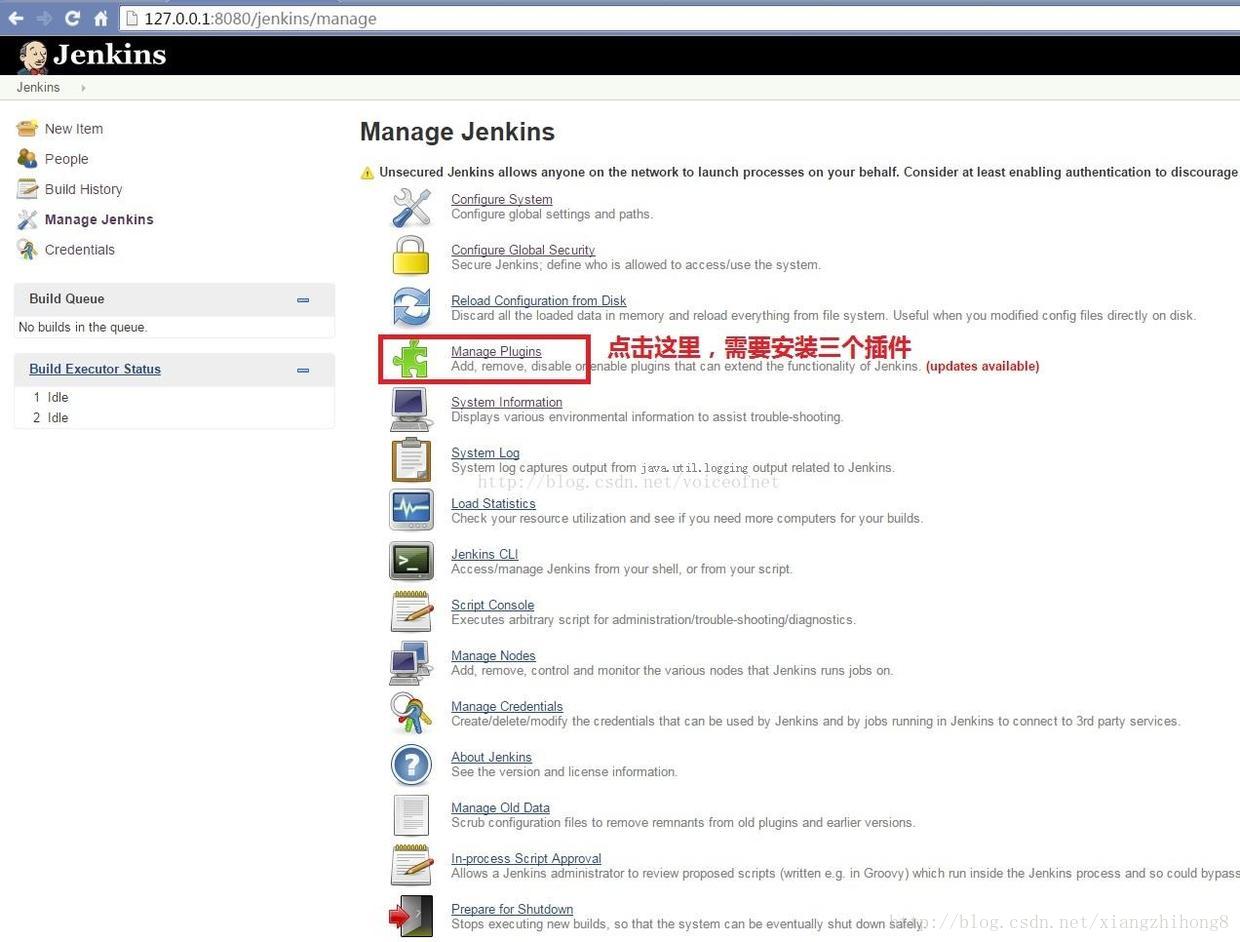This screenshot has height=942, width=1240.
Task: Open the About Jenkins link
Action: pyautogui.click(x=491, y=757)
